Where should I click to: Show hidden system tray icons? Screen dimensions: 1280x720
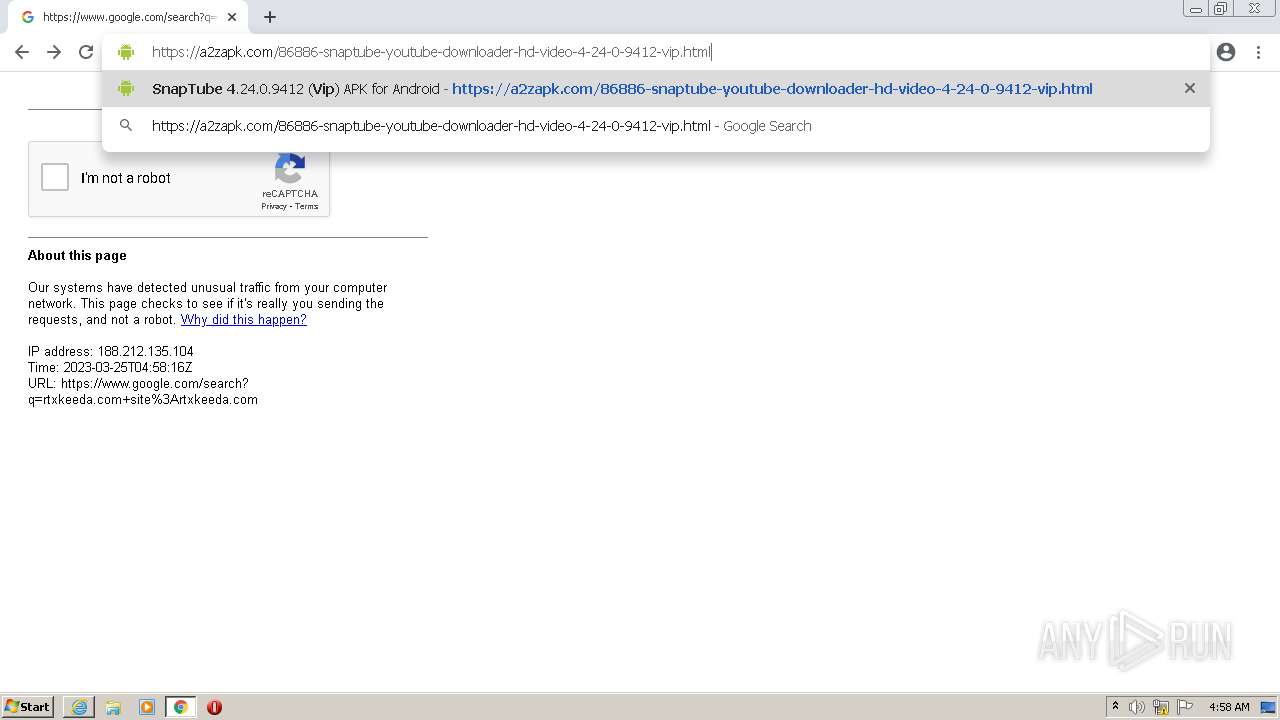[1115, 707]
